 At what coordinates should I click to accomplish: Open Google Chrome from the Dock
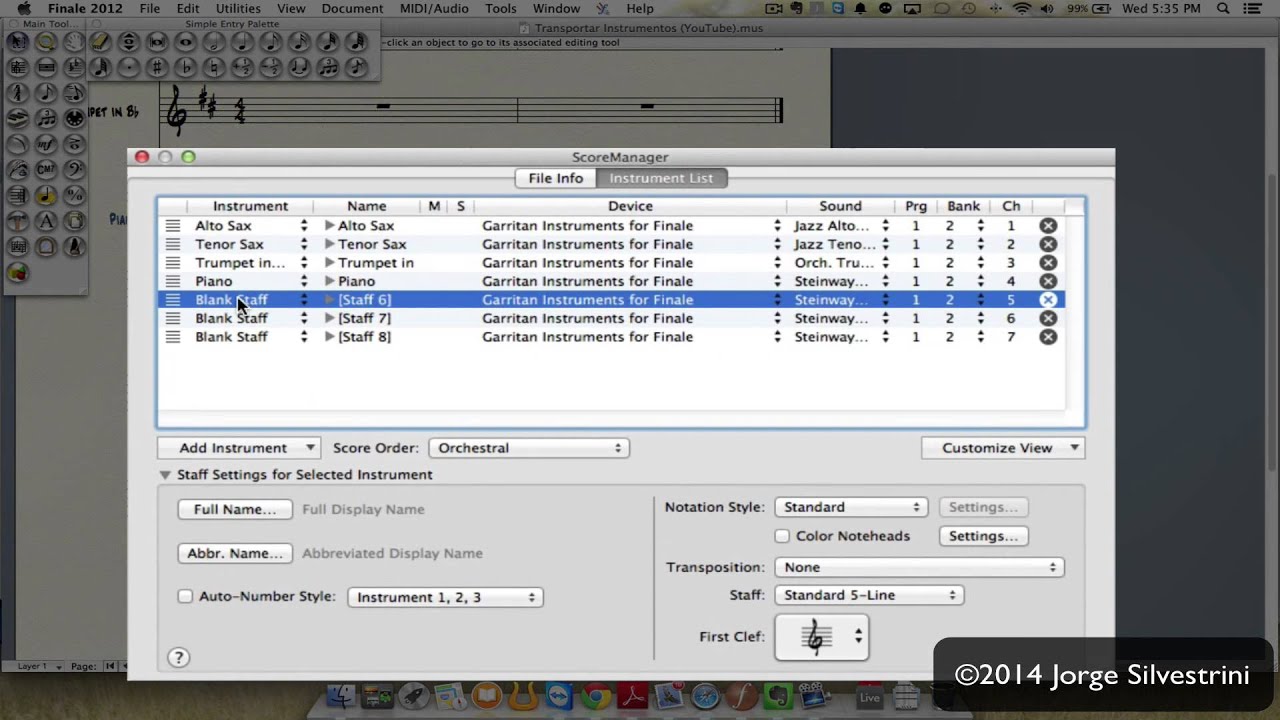[596, 696]
